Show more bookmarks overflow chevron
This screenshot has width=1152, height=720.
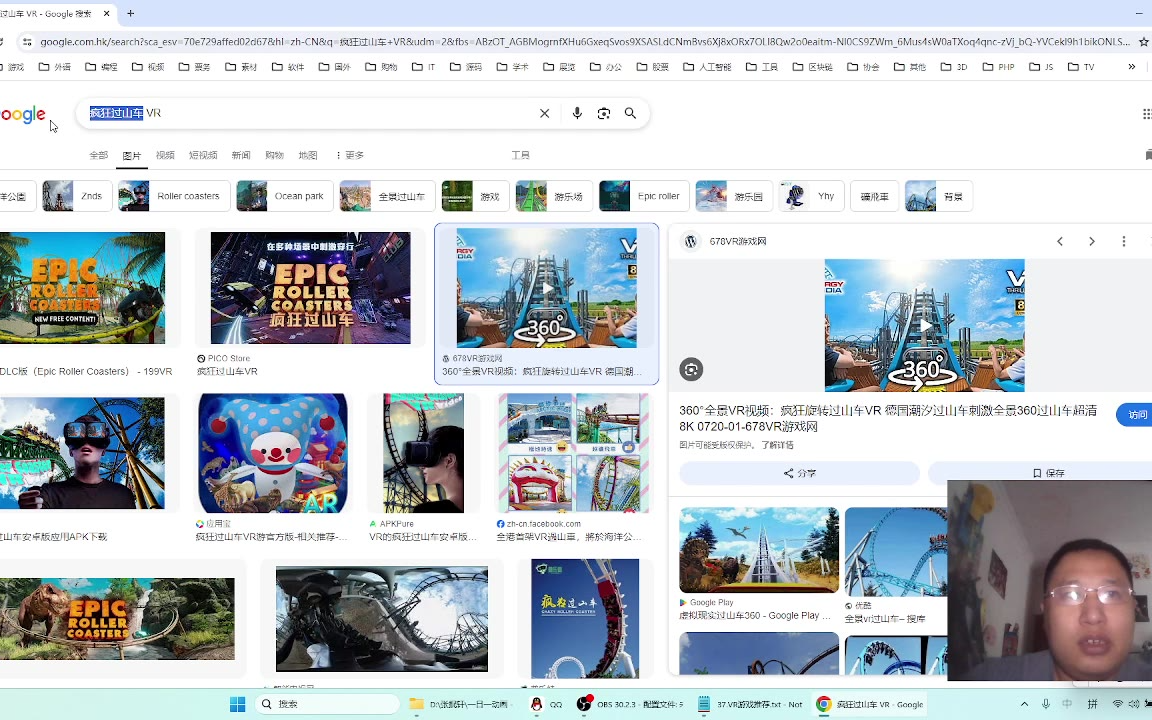coord(1131,67)
